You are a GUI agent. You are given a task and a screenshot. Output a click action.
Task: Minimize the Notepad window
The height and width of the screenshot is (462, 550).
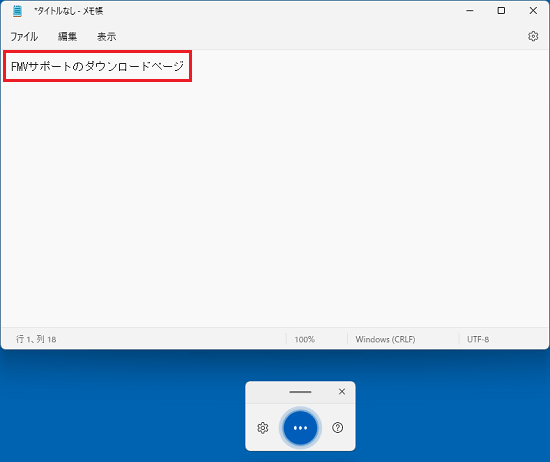(x=470, y=11)
